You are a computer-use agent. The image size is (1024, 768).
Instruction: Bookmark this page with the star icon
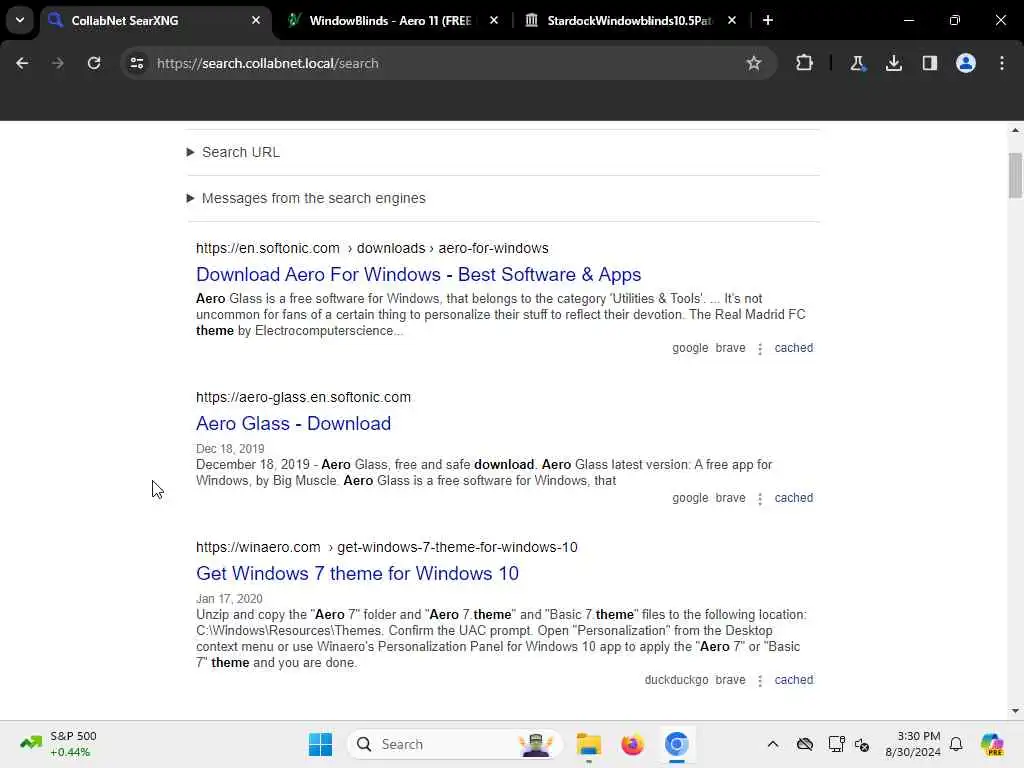pyautogui.click(x=754, y=63)
